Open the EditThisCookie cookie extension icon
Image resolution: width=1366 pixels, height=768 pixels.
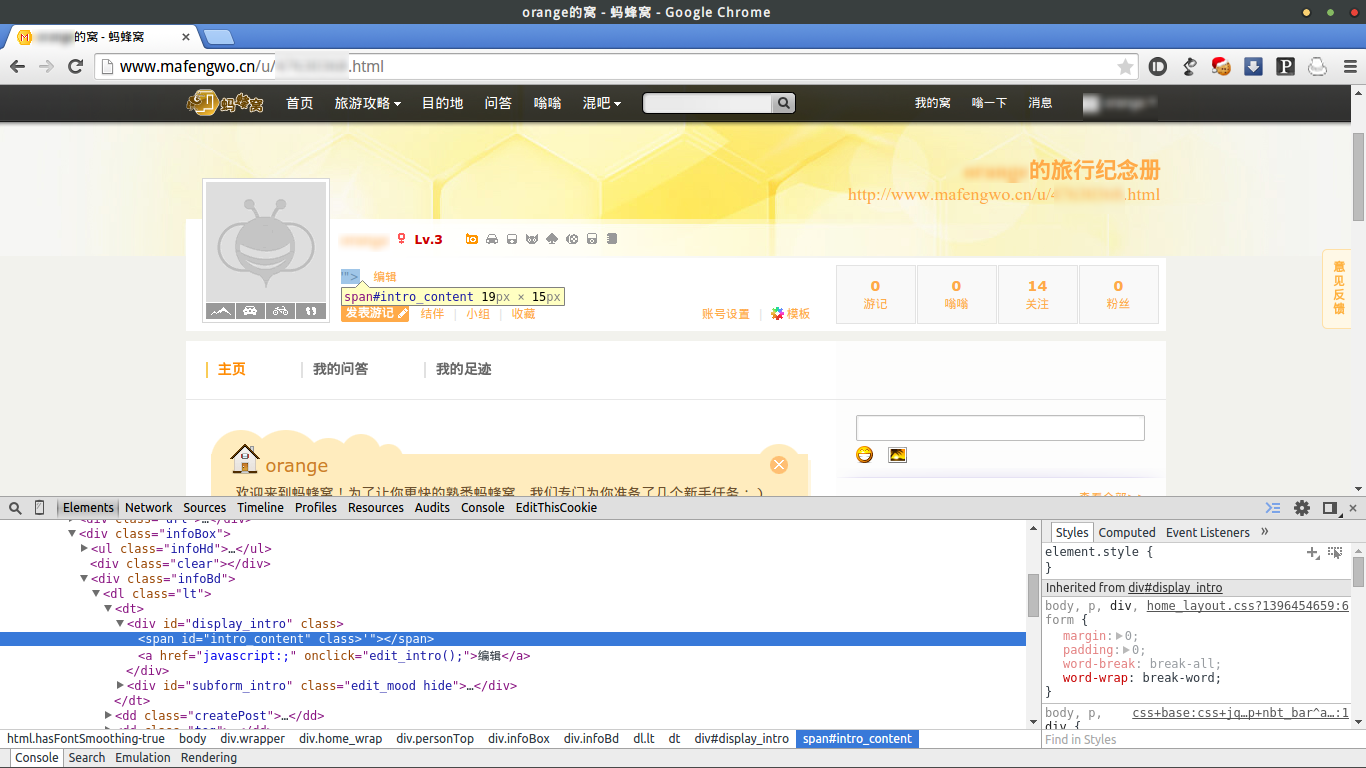[1221, 67]
